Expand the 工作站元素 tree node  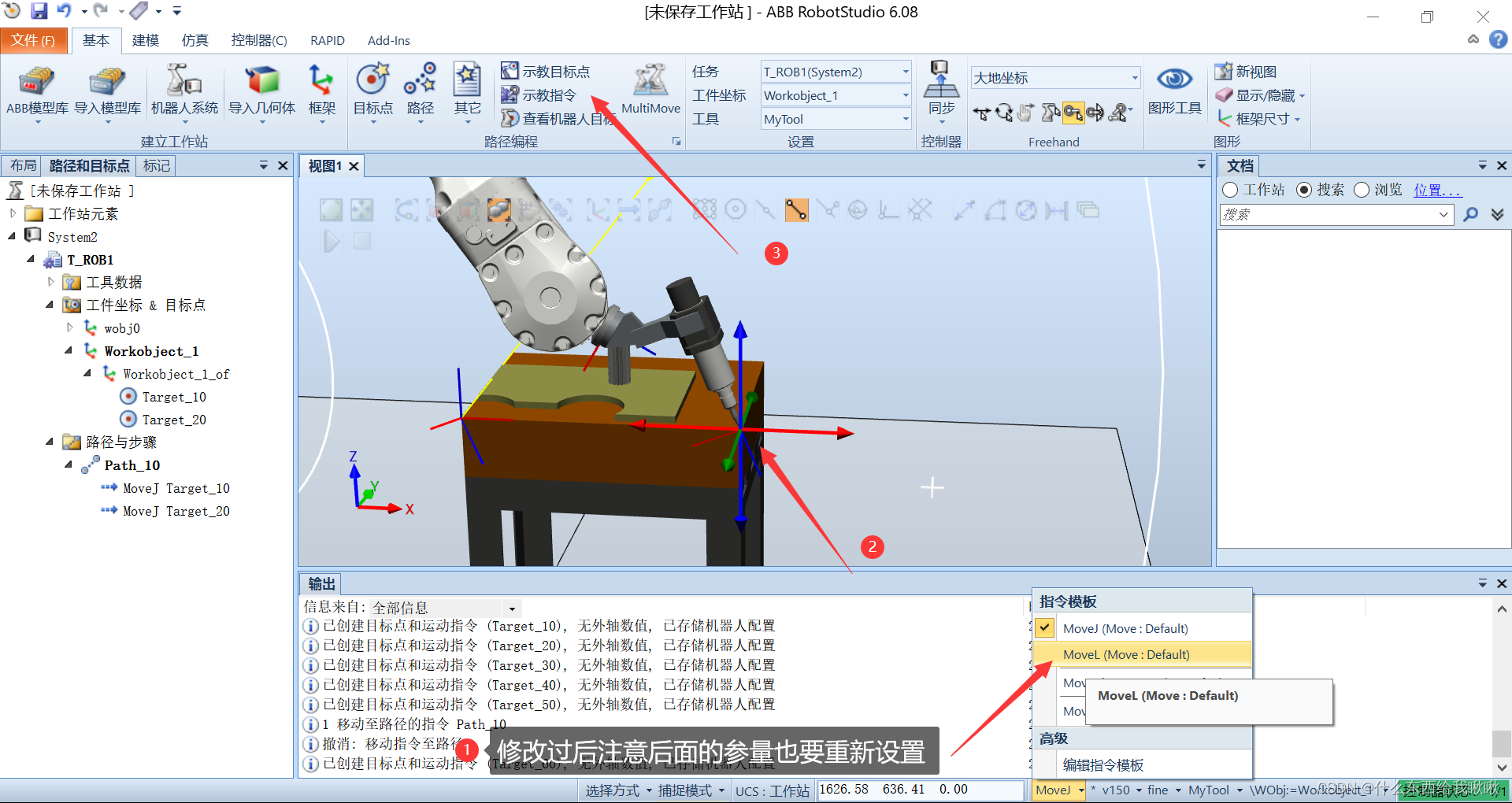13,213
